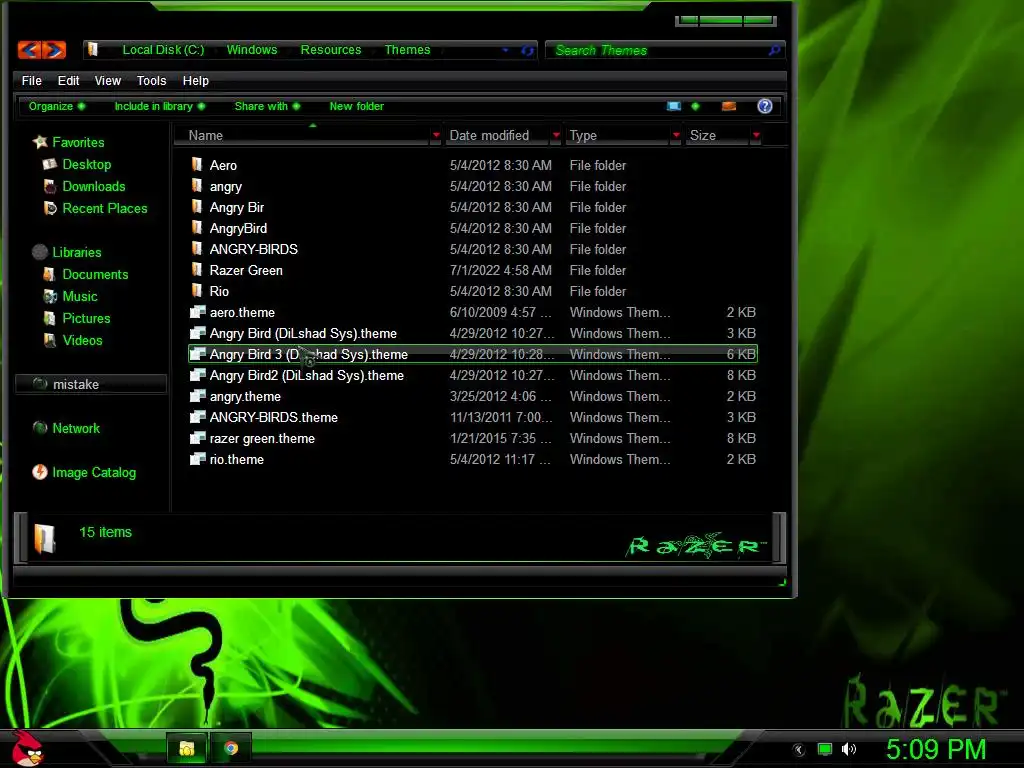Click the Favorites star icon

point(40,142)
